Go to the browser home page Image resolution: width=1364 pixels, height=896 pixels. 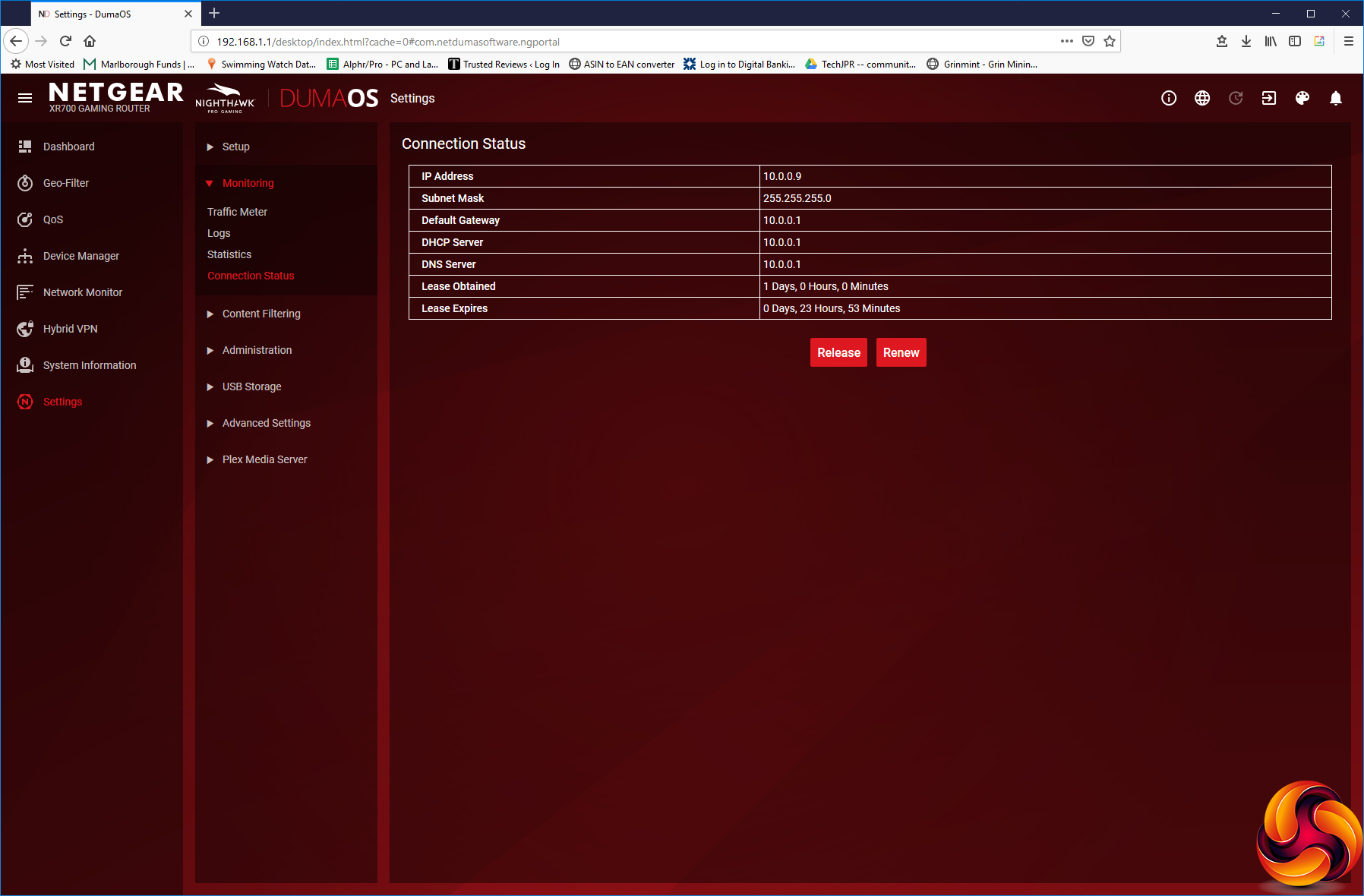coord(90,41)
